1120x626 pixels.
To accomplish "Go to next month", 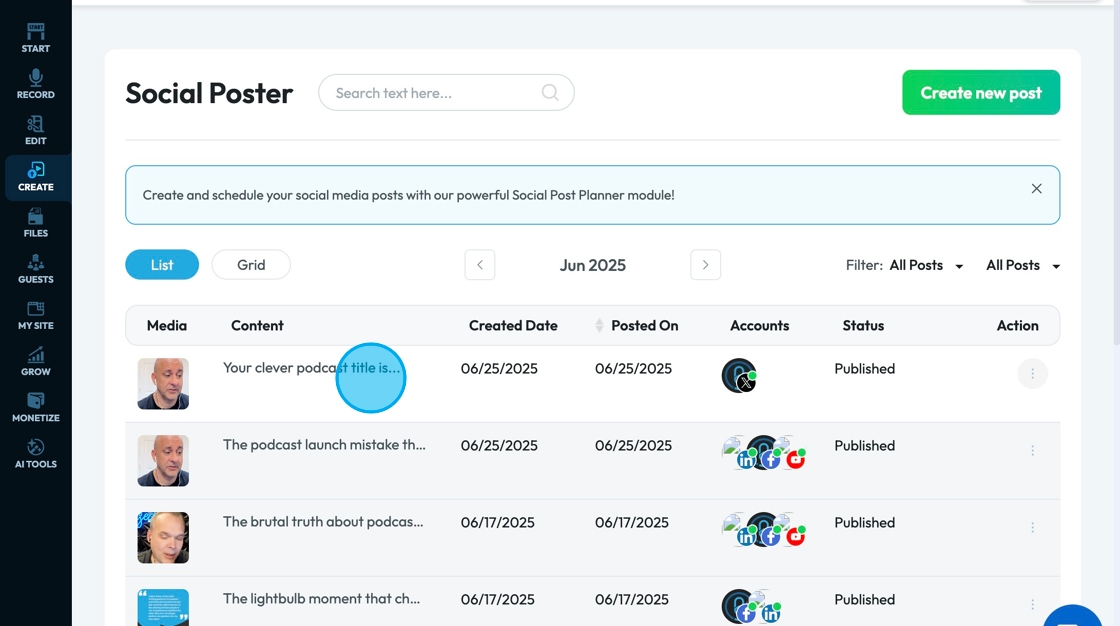I will coord(706,264).
